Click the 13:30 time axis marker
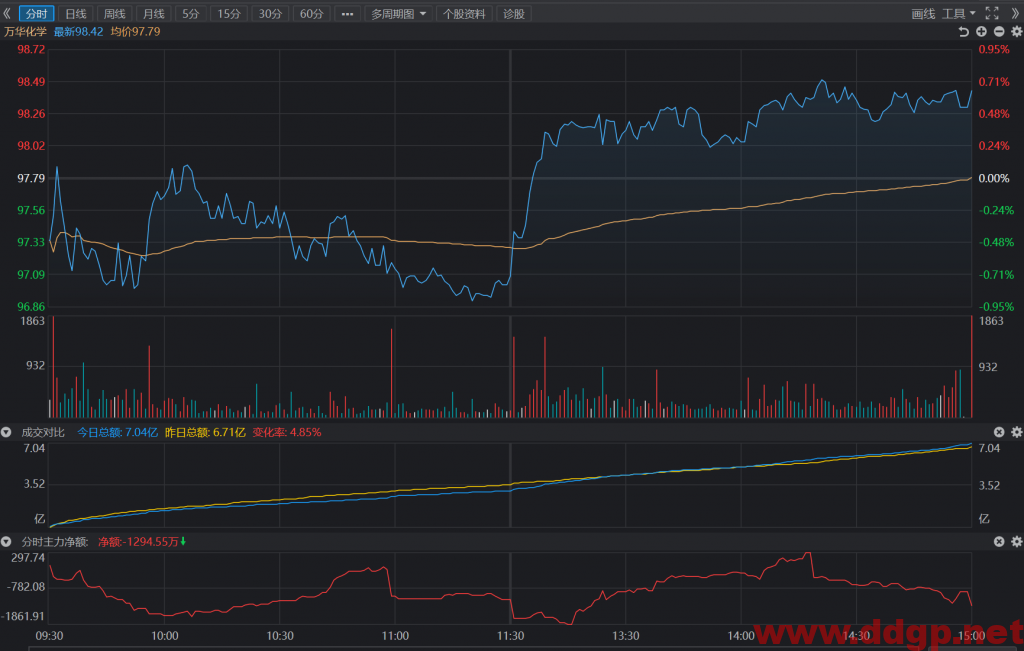The image size is (1024, 651). (626, 636)
